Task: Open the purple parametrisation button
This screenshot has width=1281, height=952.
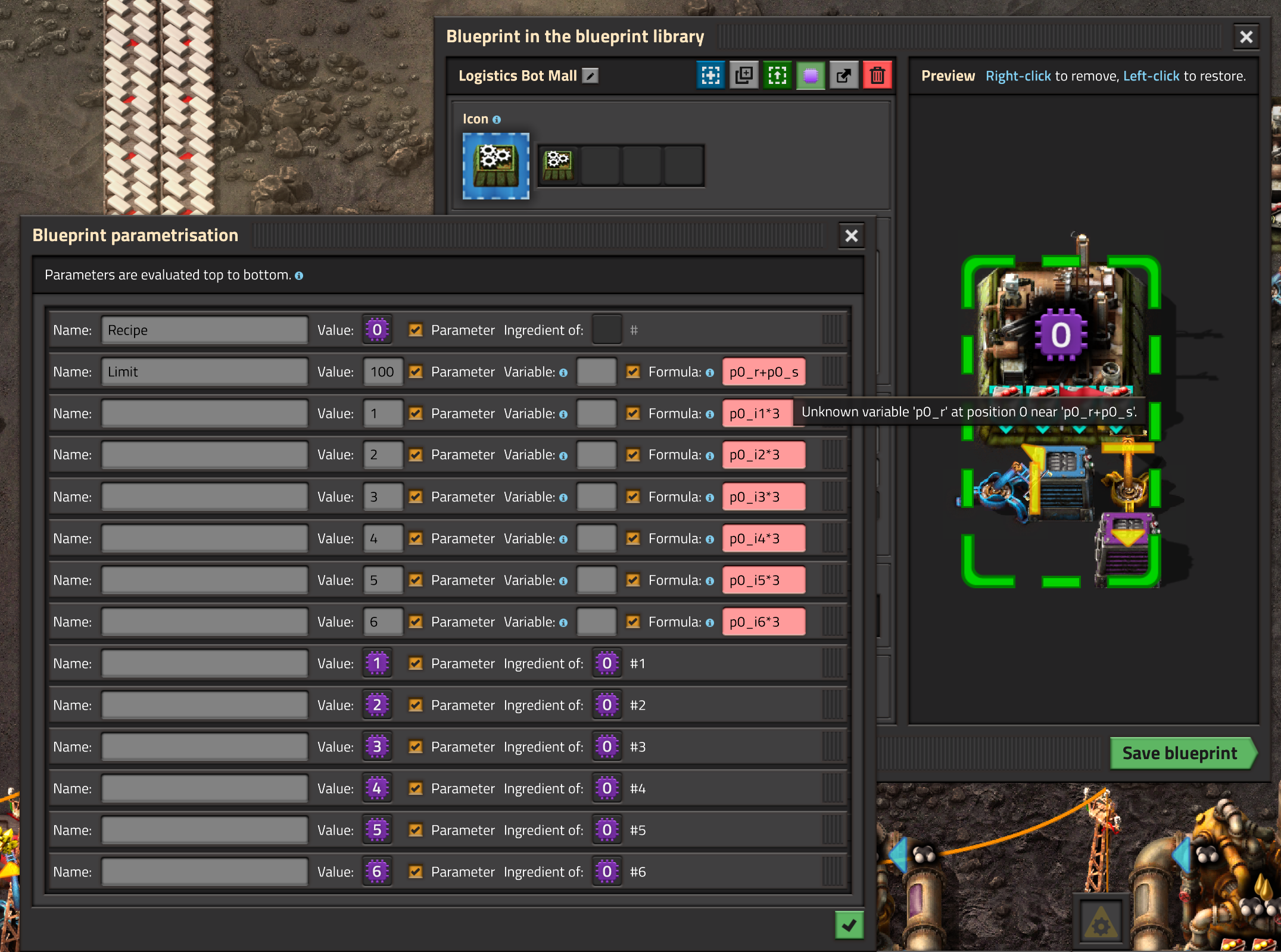Action: [811, 76]
